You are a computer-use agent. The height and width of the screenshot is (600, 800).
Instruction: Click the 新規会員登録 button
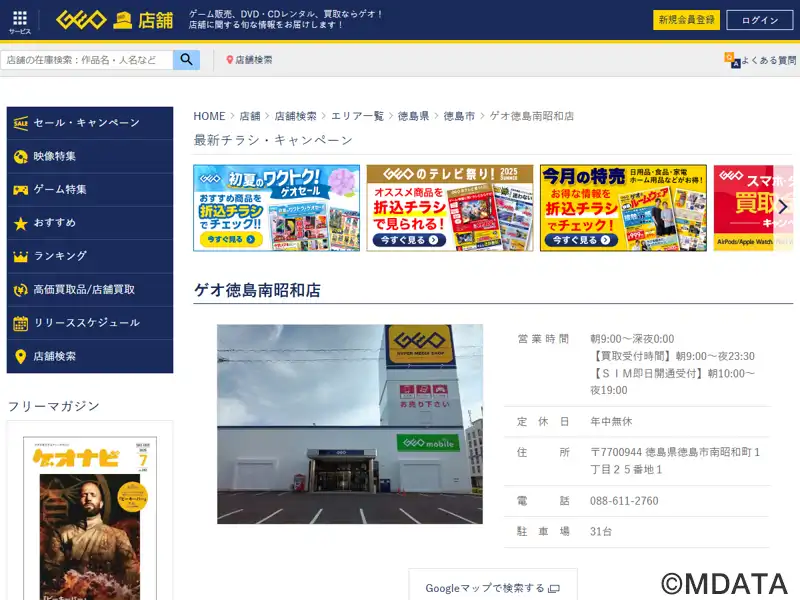point(686,20)
